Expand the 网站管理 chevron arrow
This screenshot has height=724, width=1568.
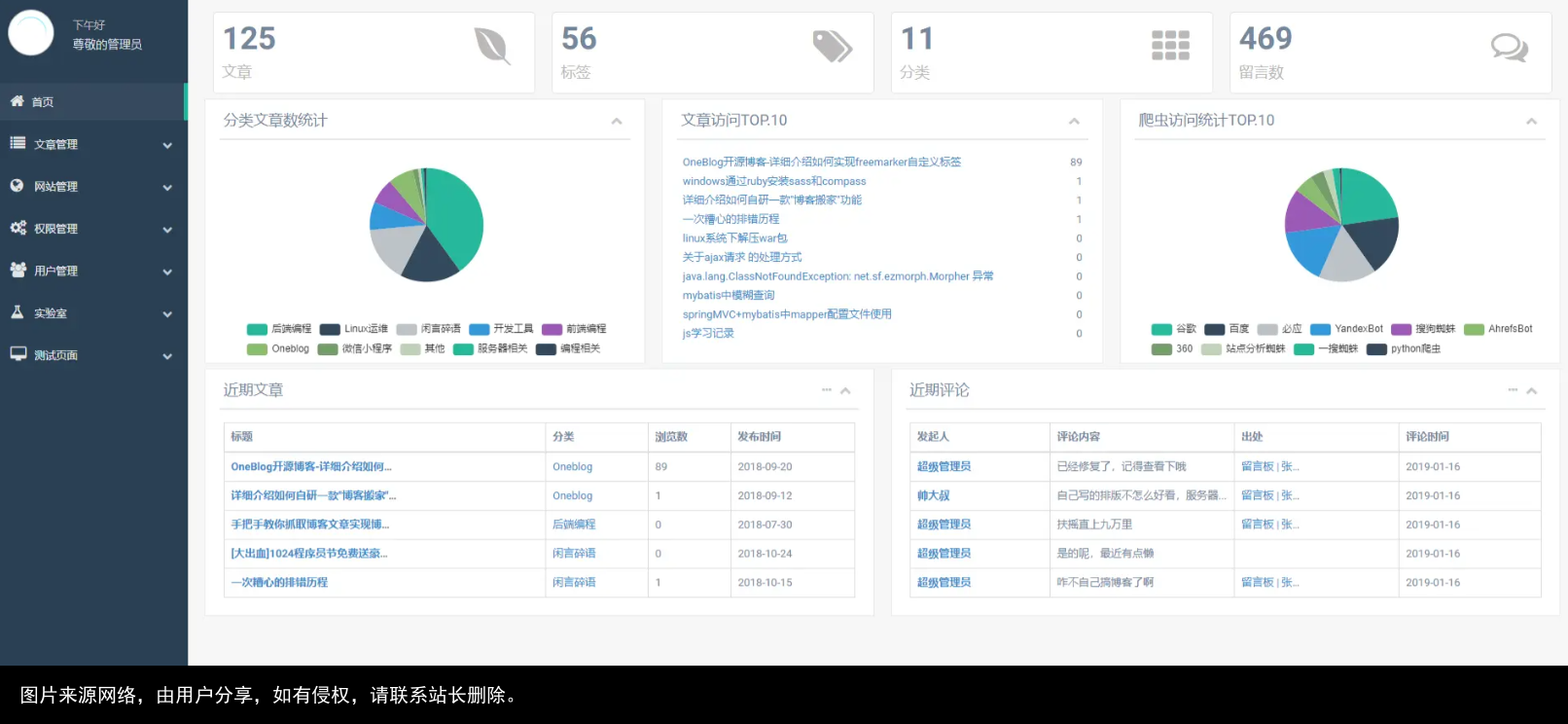pyautogui.click(x=167, y=187)
